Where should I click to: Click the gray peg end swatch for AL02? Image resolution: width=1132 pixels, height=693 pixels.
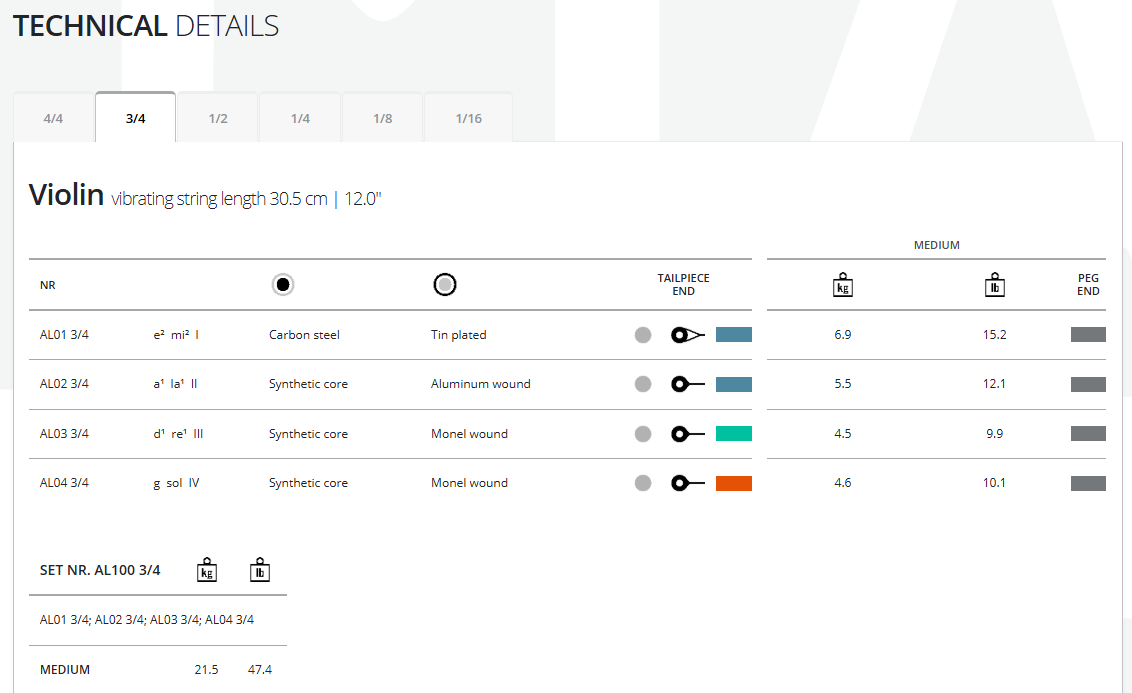pyautogui.click(x=1088, y=384)
